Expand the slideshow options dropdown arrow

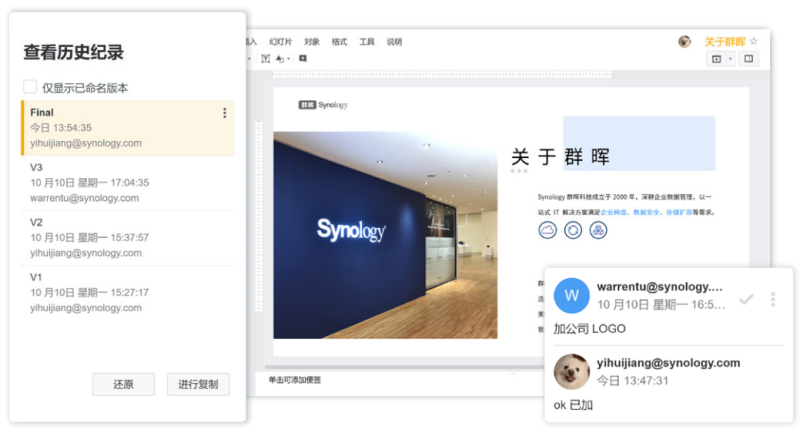[731, 59]
